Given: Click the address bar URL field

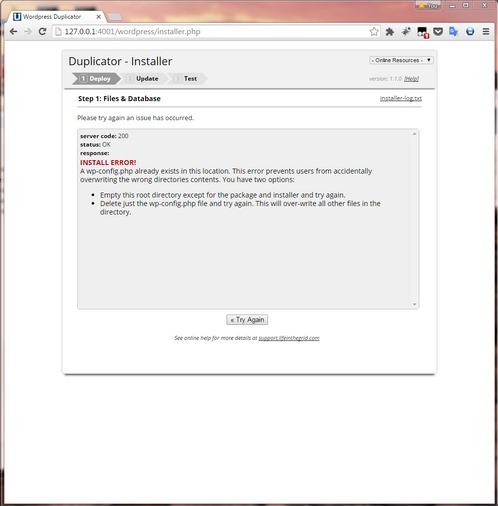Looking at the screenshot, I should 213,32.
